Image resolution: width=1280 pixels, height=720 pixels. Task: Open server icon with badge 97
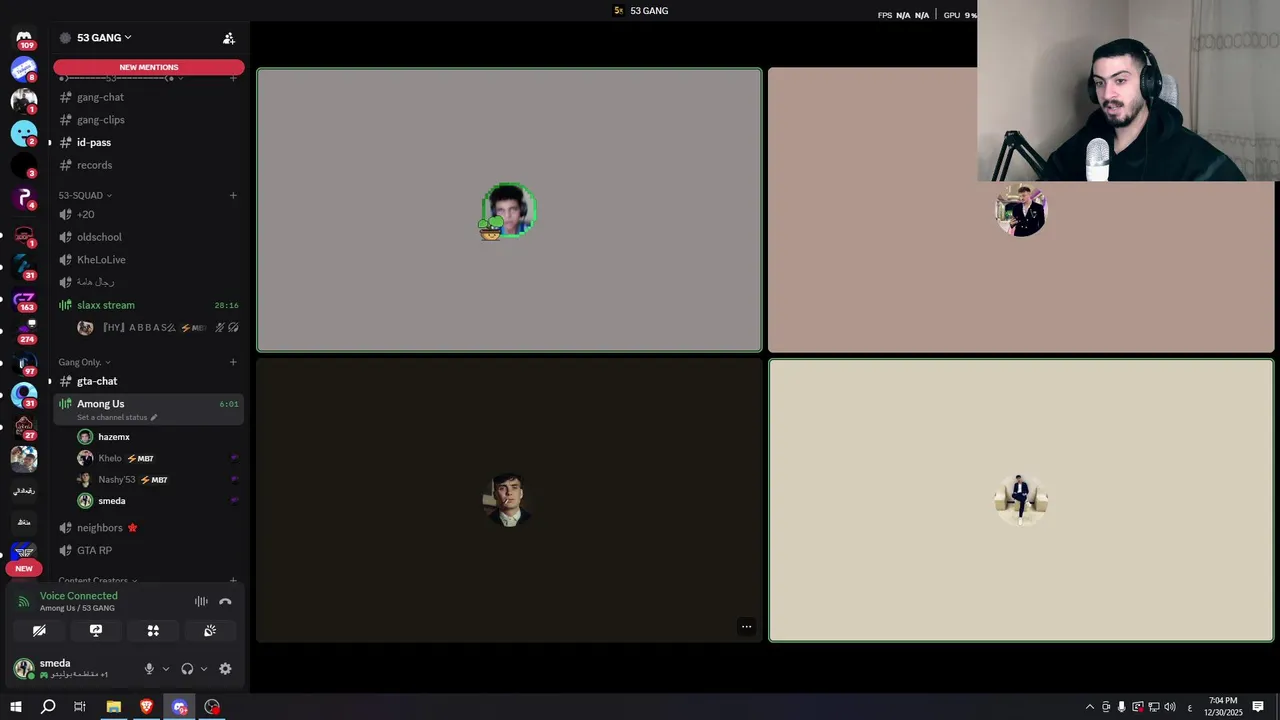click(x=24, y=363)
